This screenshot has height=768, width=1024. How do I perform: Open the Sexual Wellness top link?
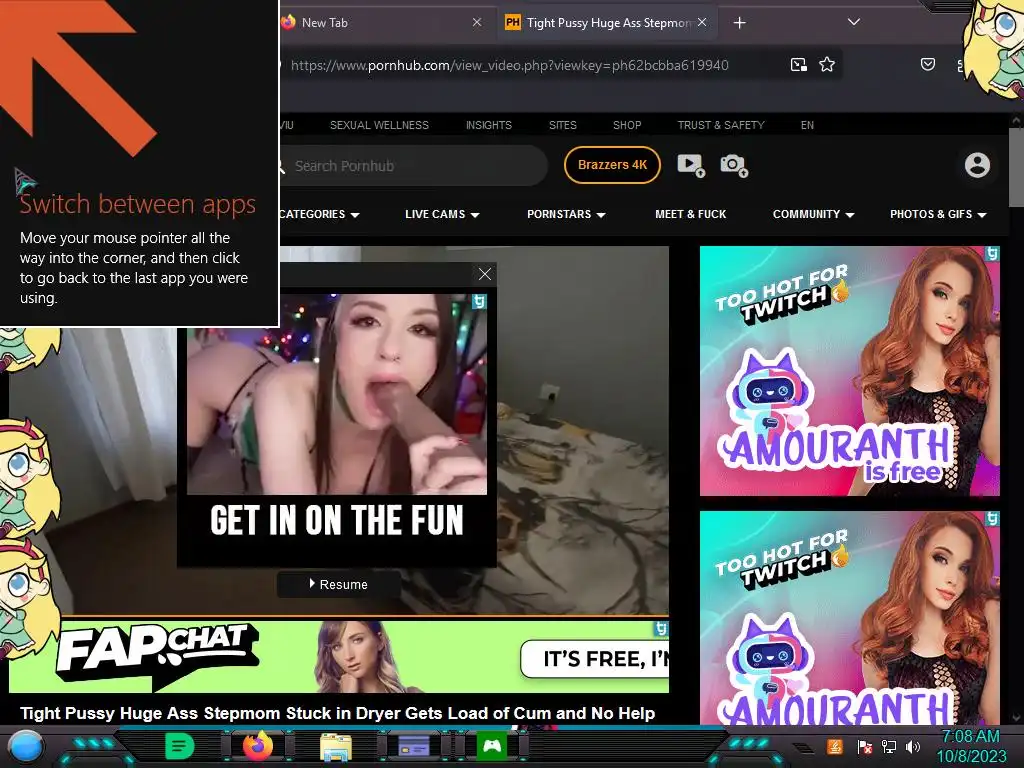tap(379, 125)
